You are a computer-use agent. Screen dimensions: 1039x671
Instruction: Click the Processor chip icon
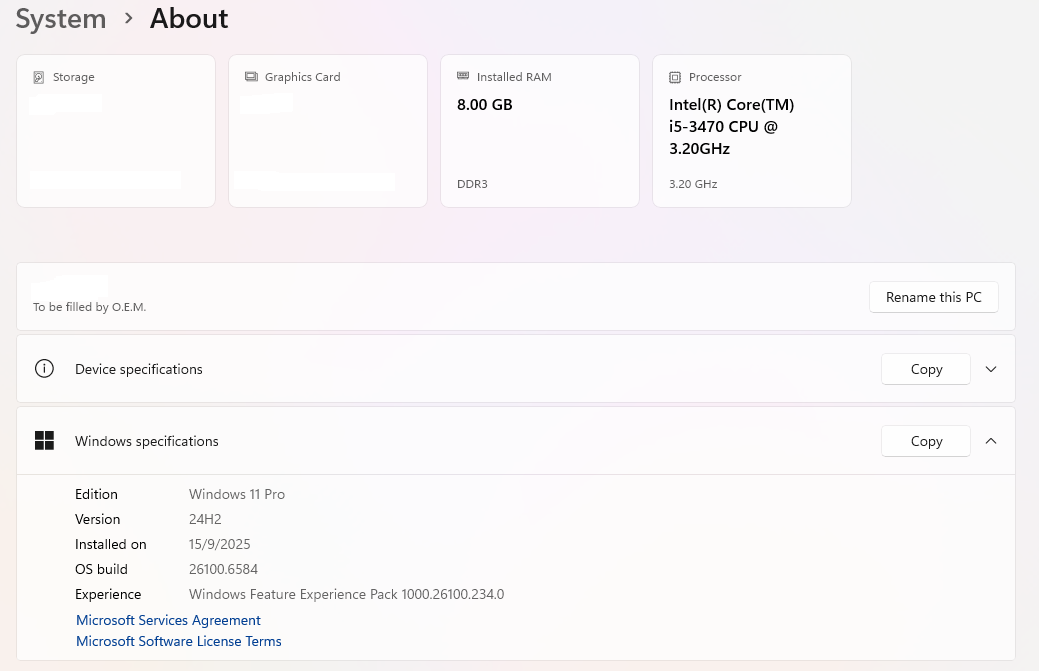point(675,77)
